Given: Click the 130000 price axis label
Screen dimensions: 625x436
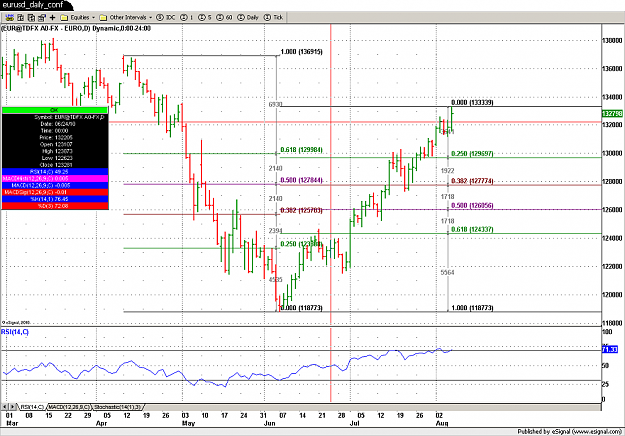Looking at the screenshot, I should pos(611,153).
